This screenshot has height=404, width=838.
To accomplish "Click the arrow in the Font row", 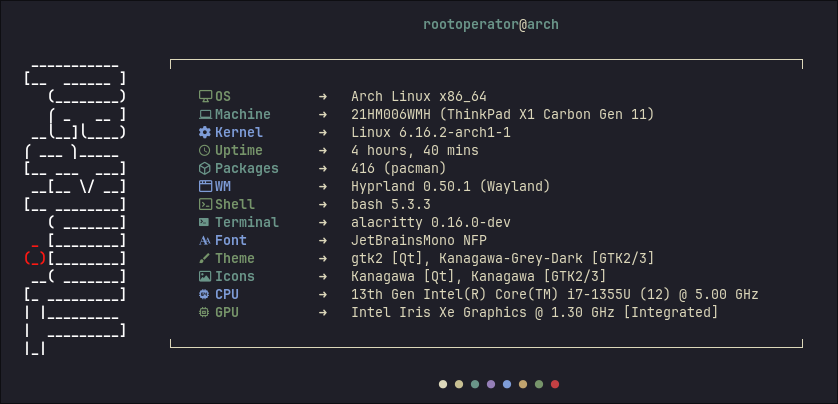I will 323,240.
